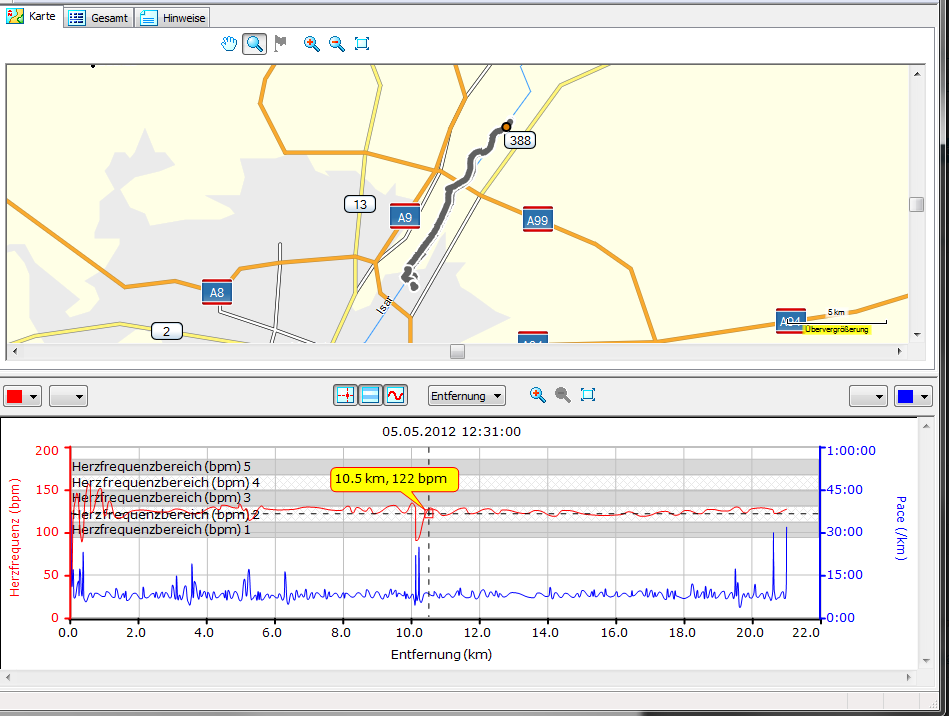This screenshot has width=949, height=716.
Task: Toggle the chart crosshair cursor button
Action: [345, 396]
